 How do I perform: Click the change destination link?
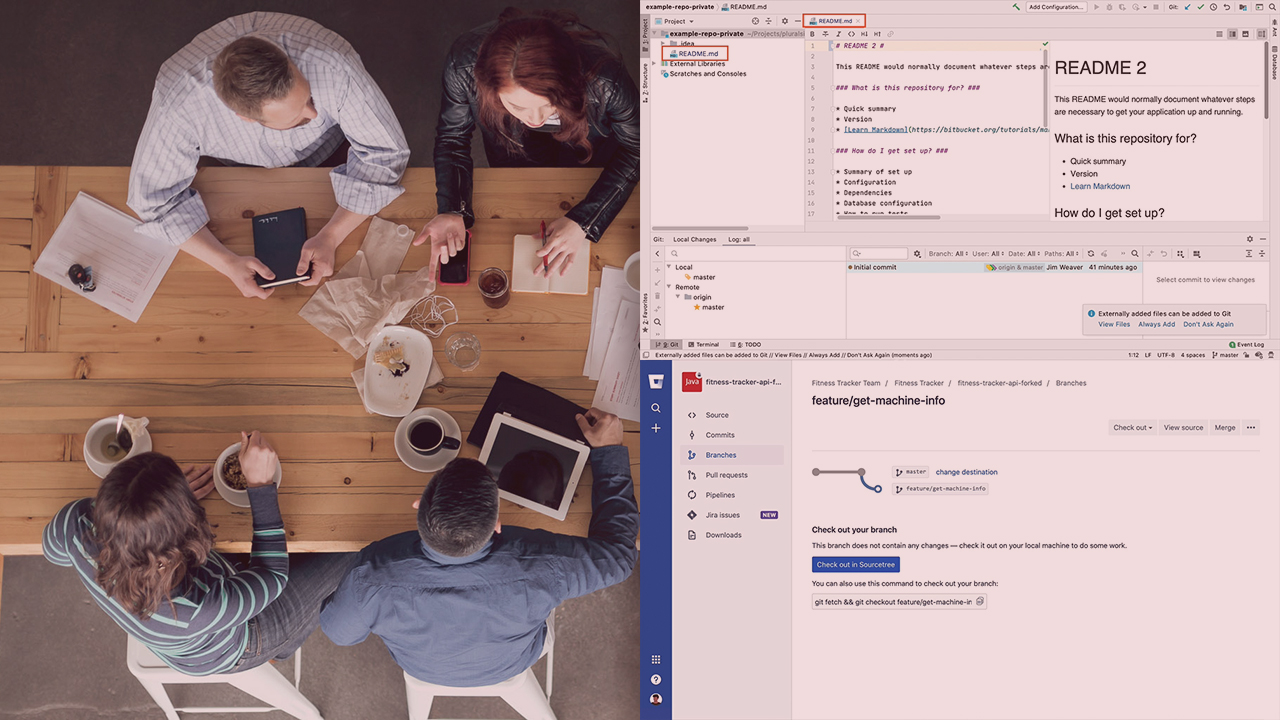tap(966, 472)
